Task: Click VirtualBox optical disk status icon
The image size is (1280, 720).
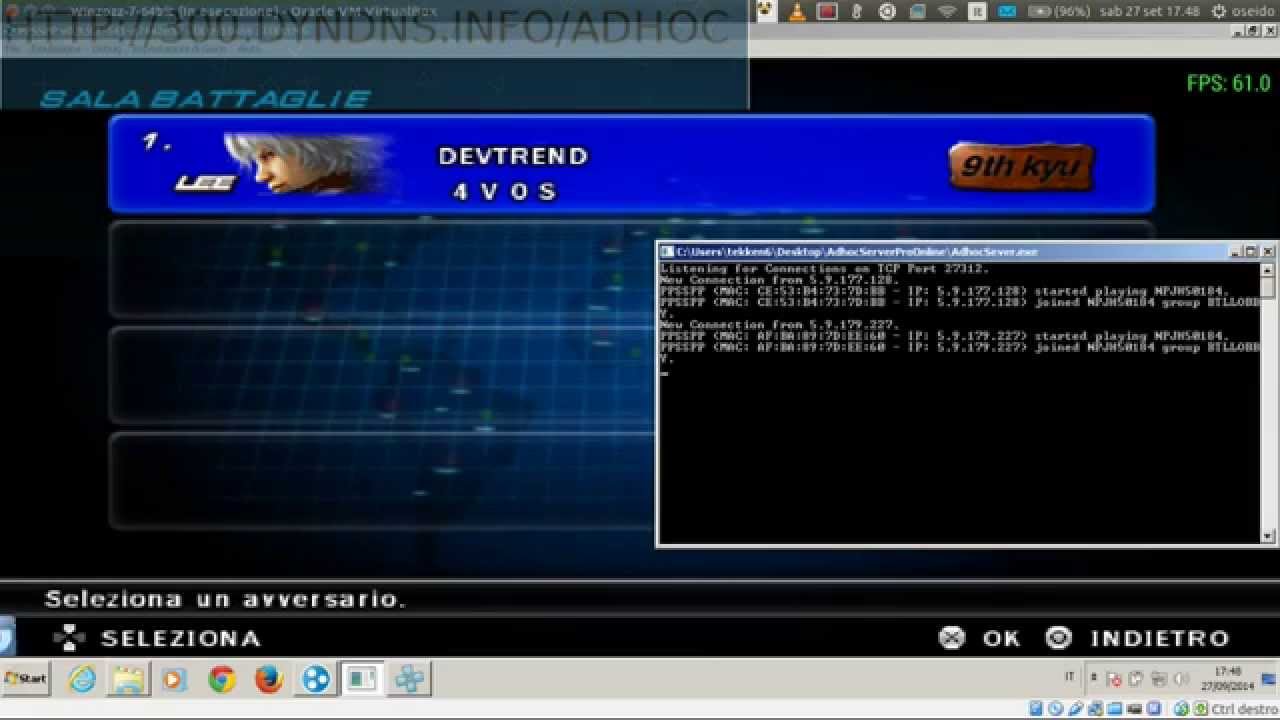Action: (x=1055, y=709)
